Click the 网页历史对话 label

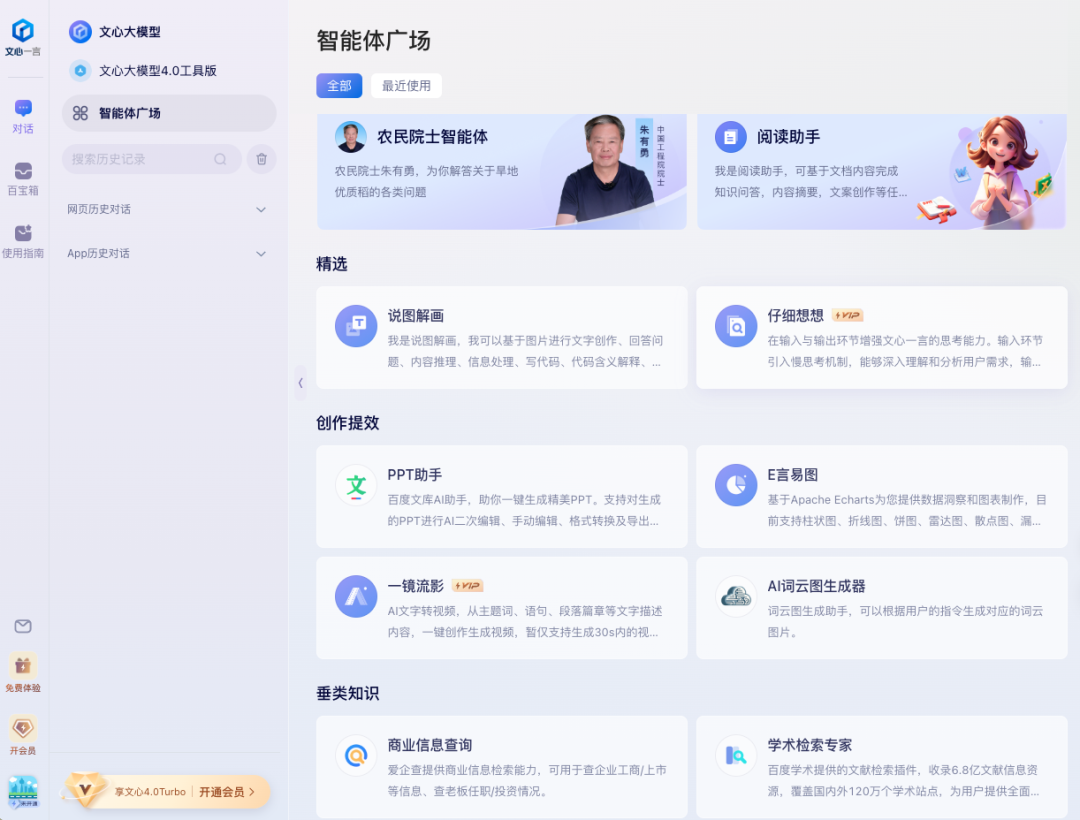[98, 209]
